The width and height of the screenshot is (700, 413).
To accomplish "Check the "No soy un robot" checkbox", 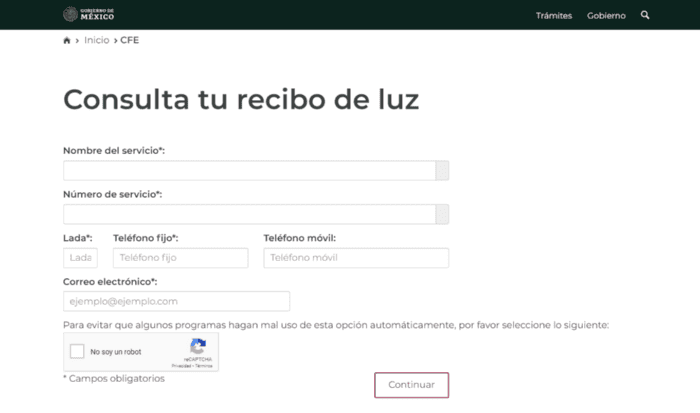I will point(77,352).
